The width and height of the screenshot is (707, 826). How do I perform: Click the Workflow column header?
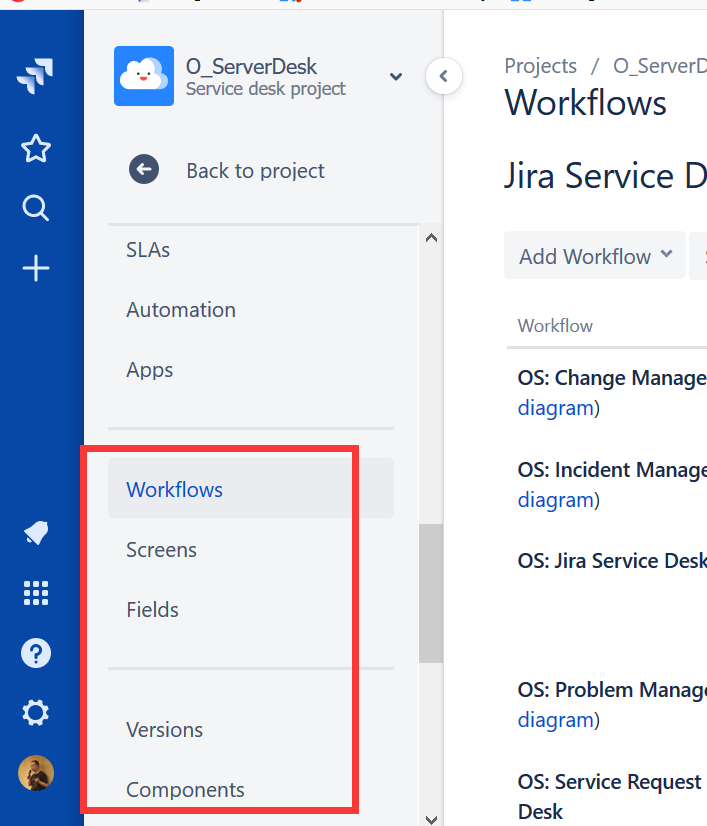coord(555,326)
